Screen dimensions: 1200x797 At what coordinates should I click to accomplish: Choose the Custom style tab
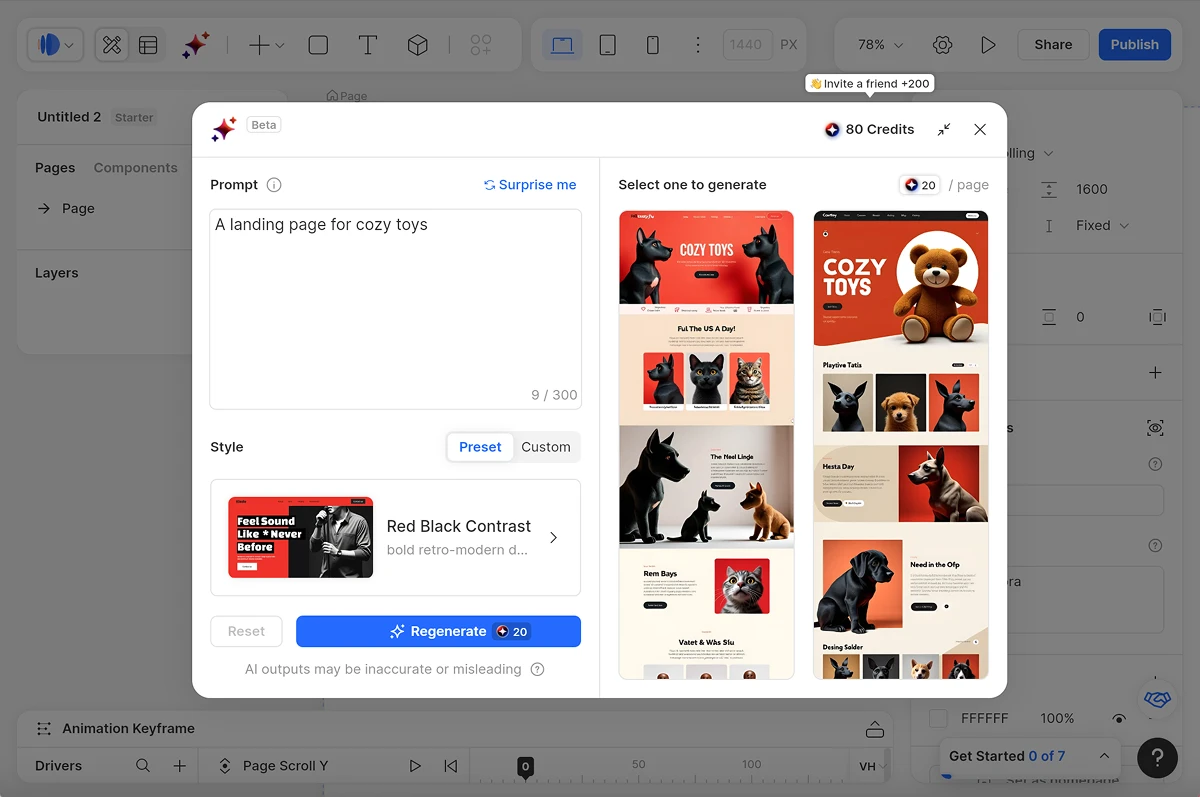tap(546, 447)
